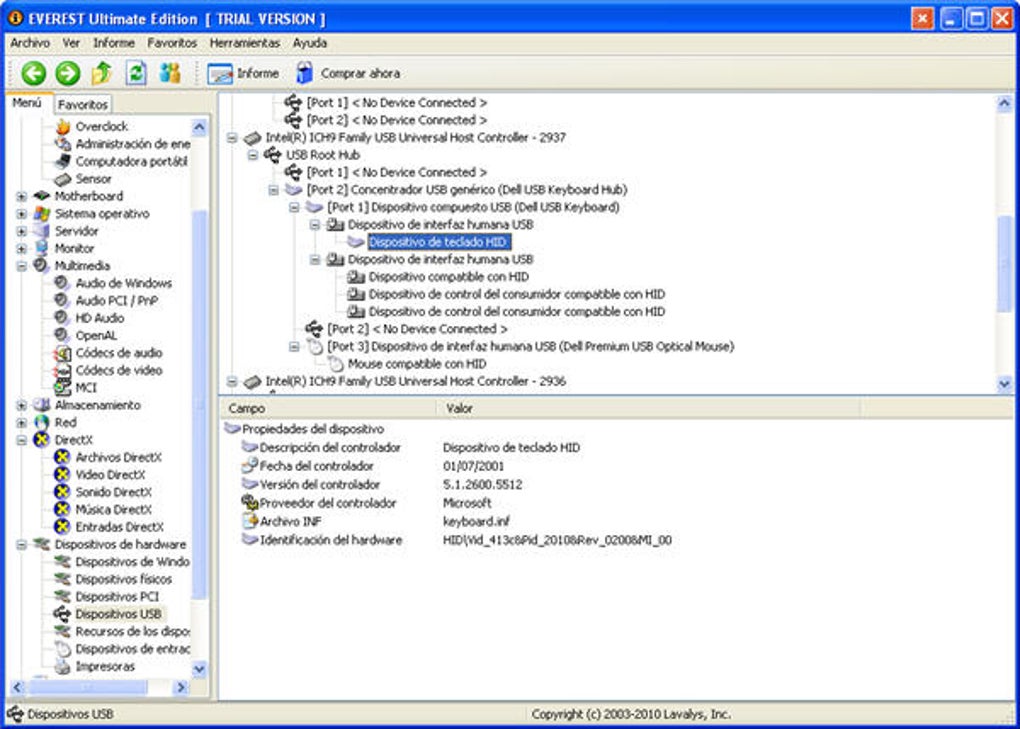Collapse the ICH9 USB Controller 2937 node
The width and height of the screenshot is (1020, 729).
pyautogui.click(x=232, y=138)
